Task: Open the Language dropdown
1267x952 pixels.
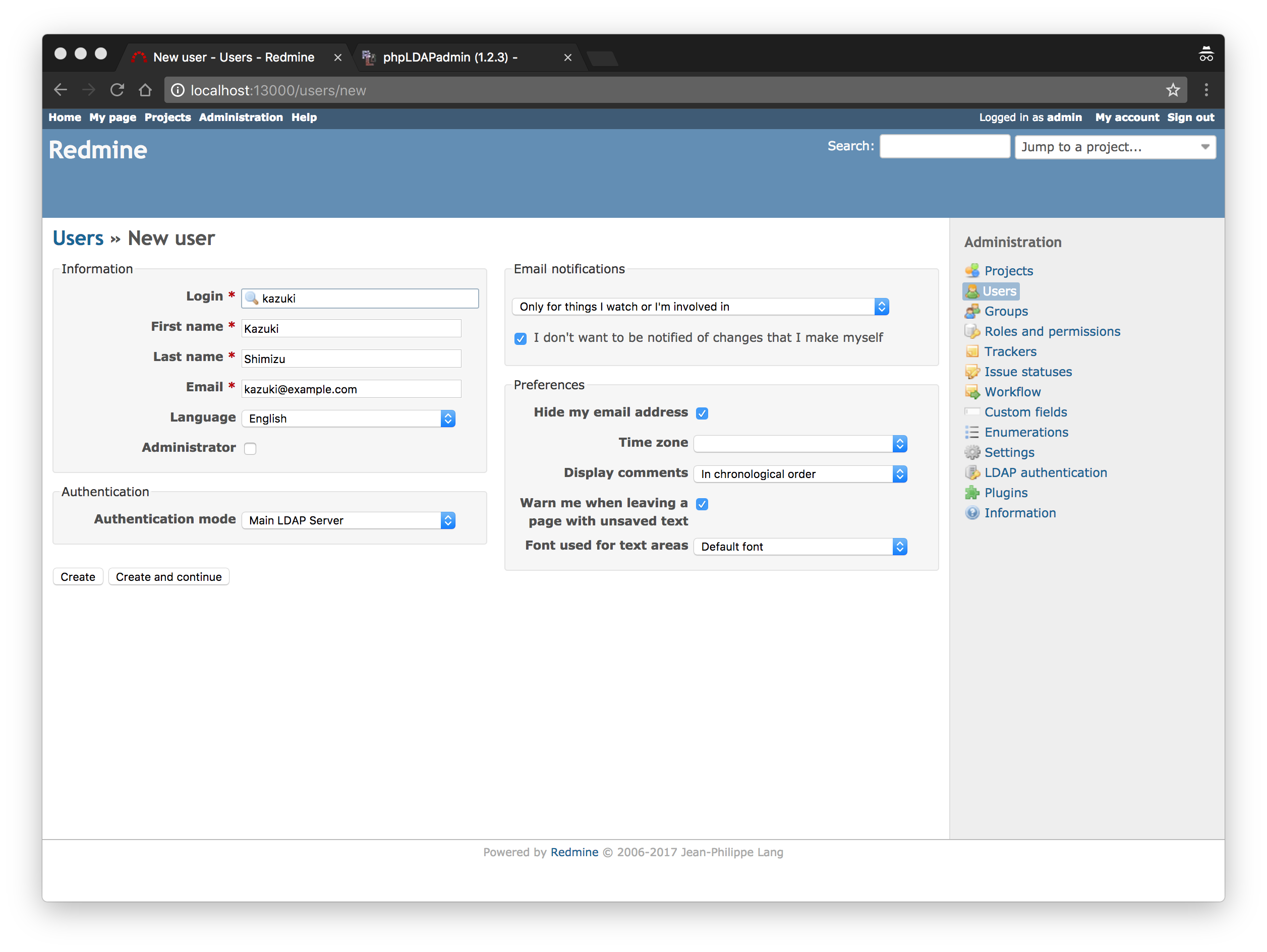Action: pos(348,419)
